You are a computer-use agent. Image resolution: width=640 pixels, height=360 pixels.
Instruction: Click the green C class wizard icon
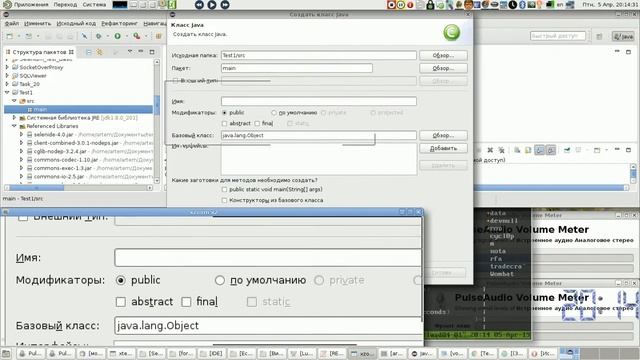(451, 33)
